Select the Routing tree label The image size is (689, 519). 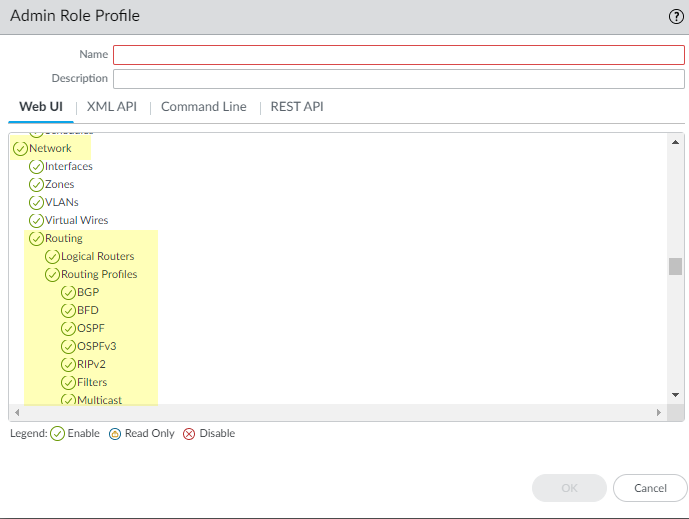click(64, 239)
